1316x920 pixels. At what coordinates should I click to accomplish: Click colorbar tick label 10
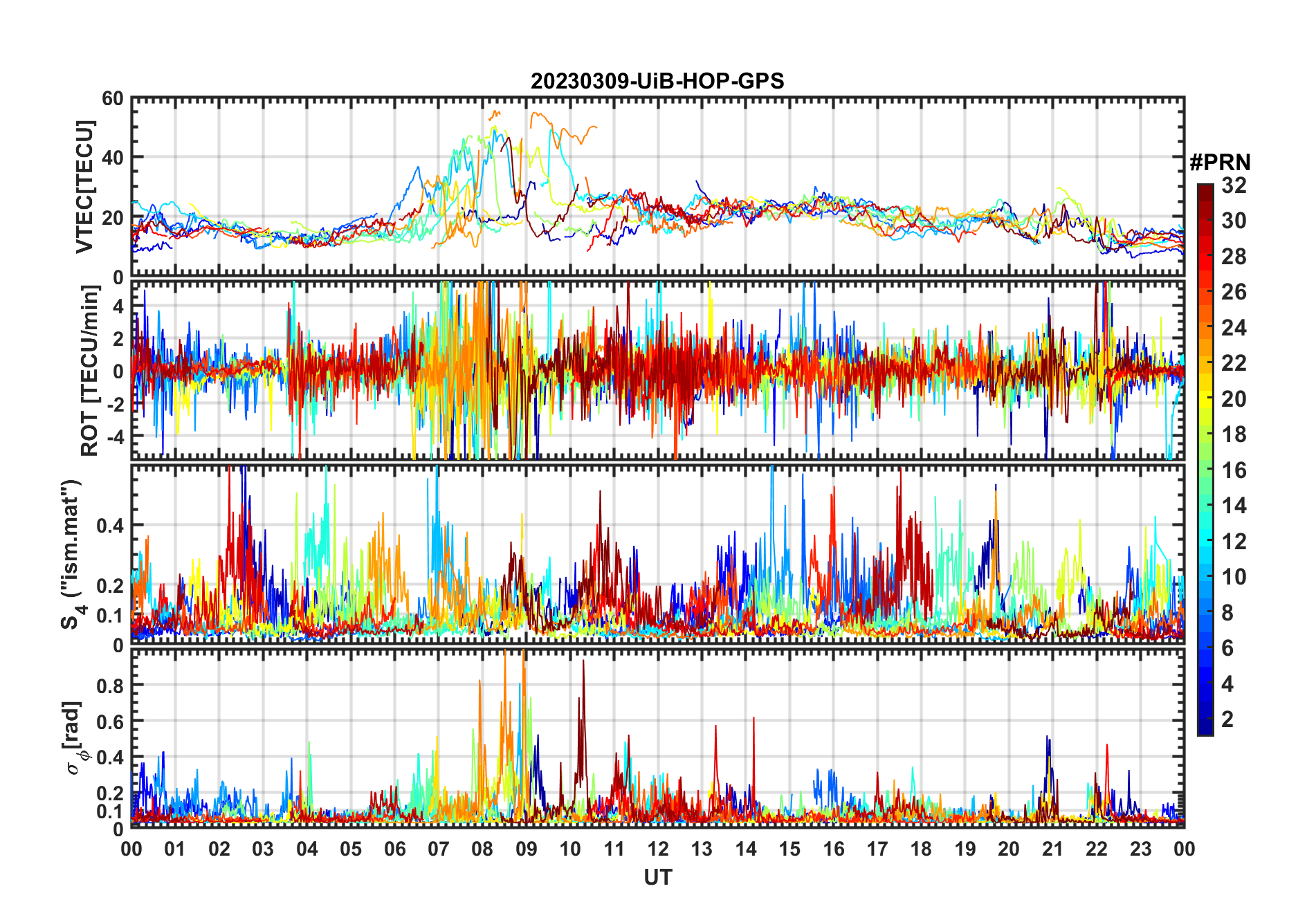(x=1234, y=577)
